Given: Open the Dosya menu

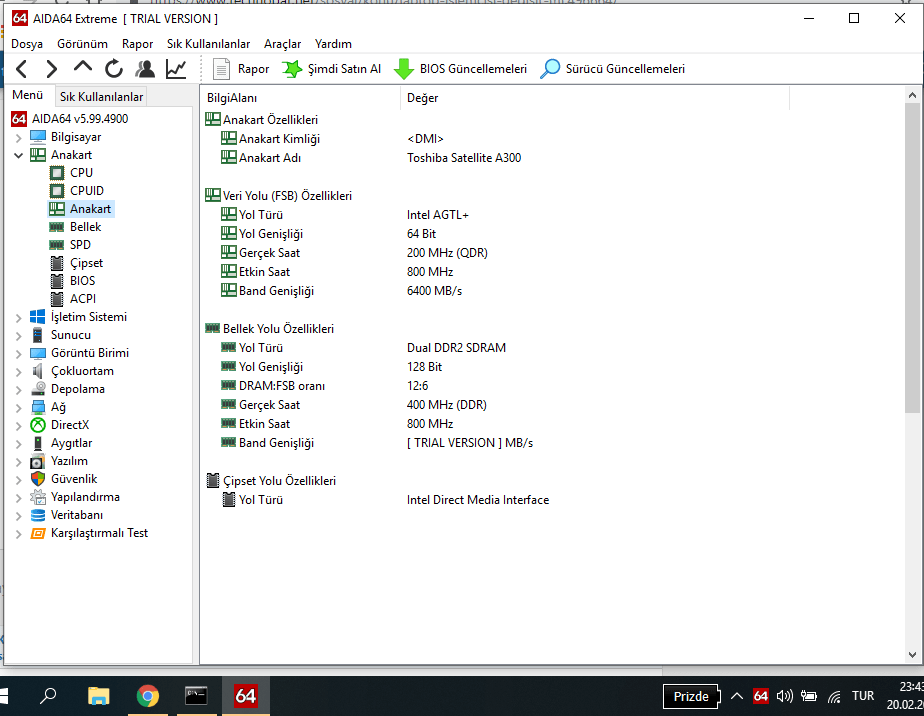Looking at the screenshot, I should click(x=27, y=44).
